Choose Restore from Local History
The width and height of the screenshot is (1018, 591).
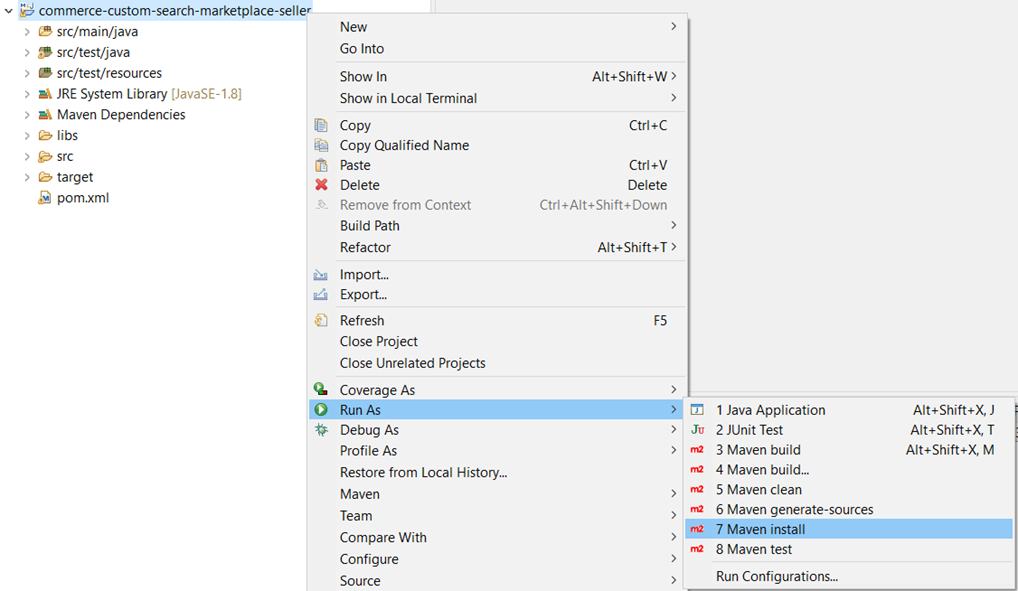(423, 472)
